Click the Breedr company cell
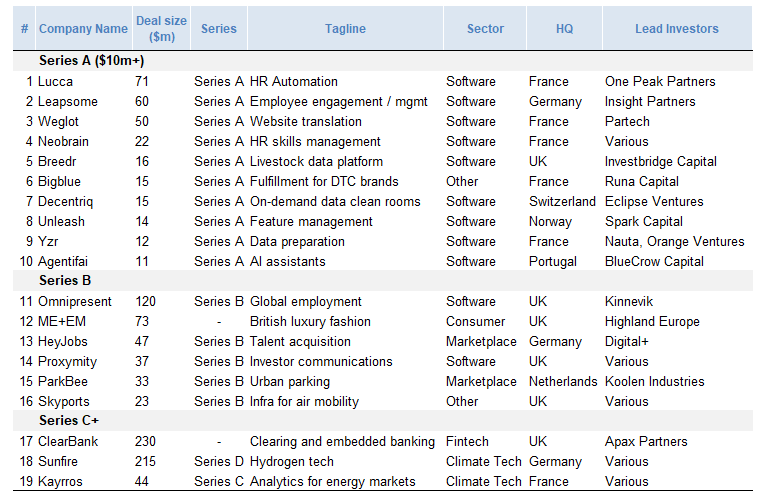757x500 pixels. coord(57,162)
